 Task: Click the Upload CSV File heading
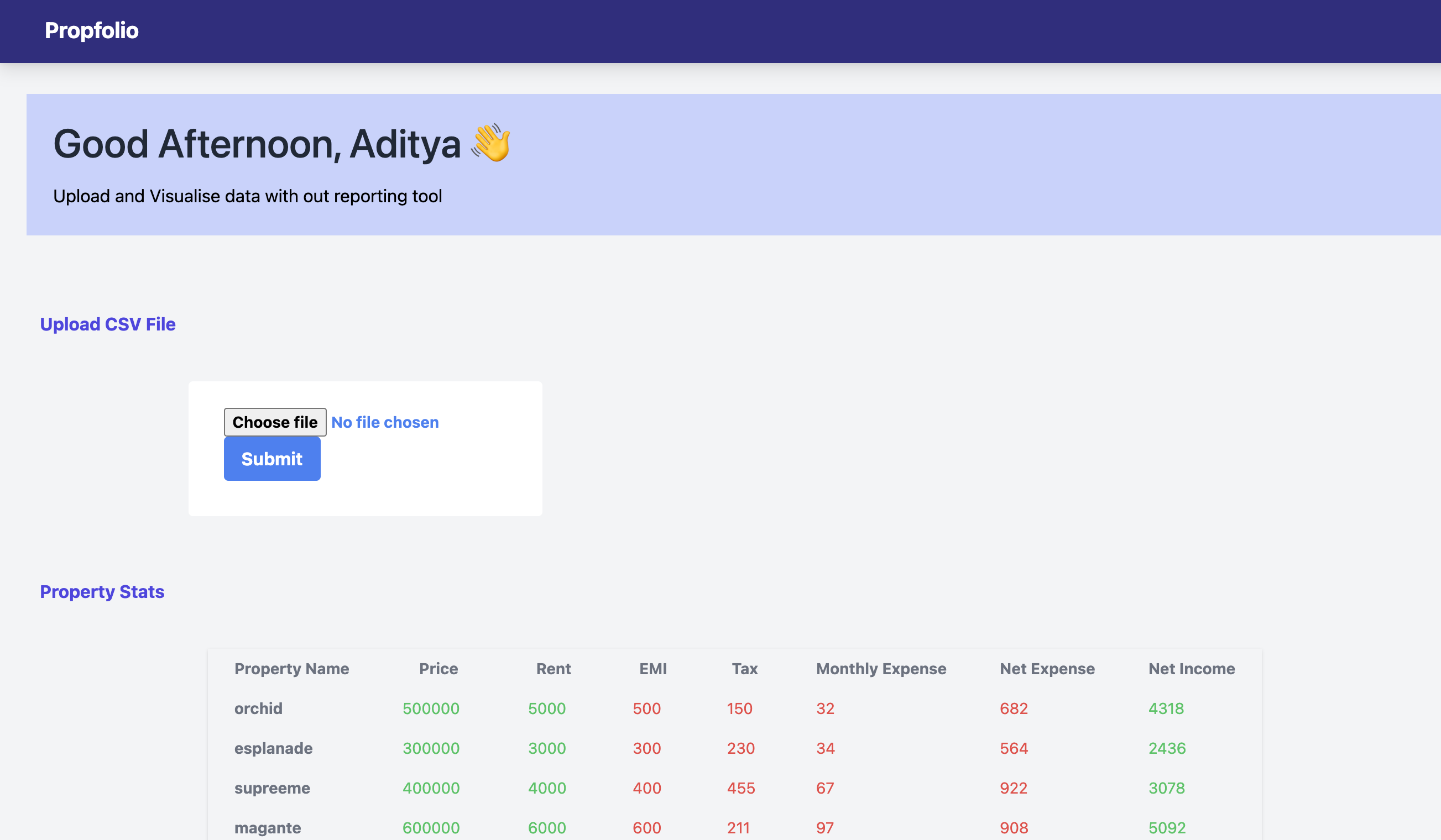(107, 324)
